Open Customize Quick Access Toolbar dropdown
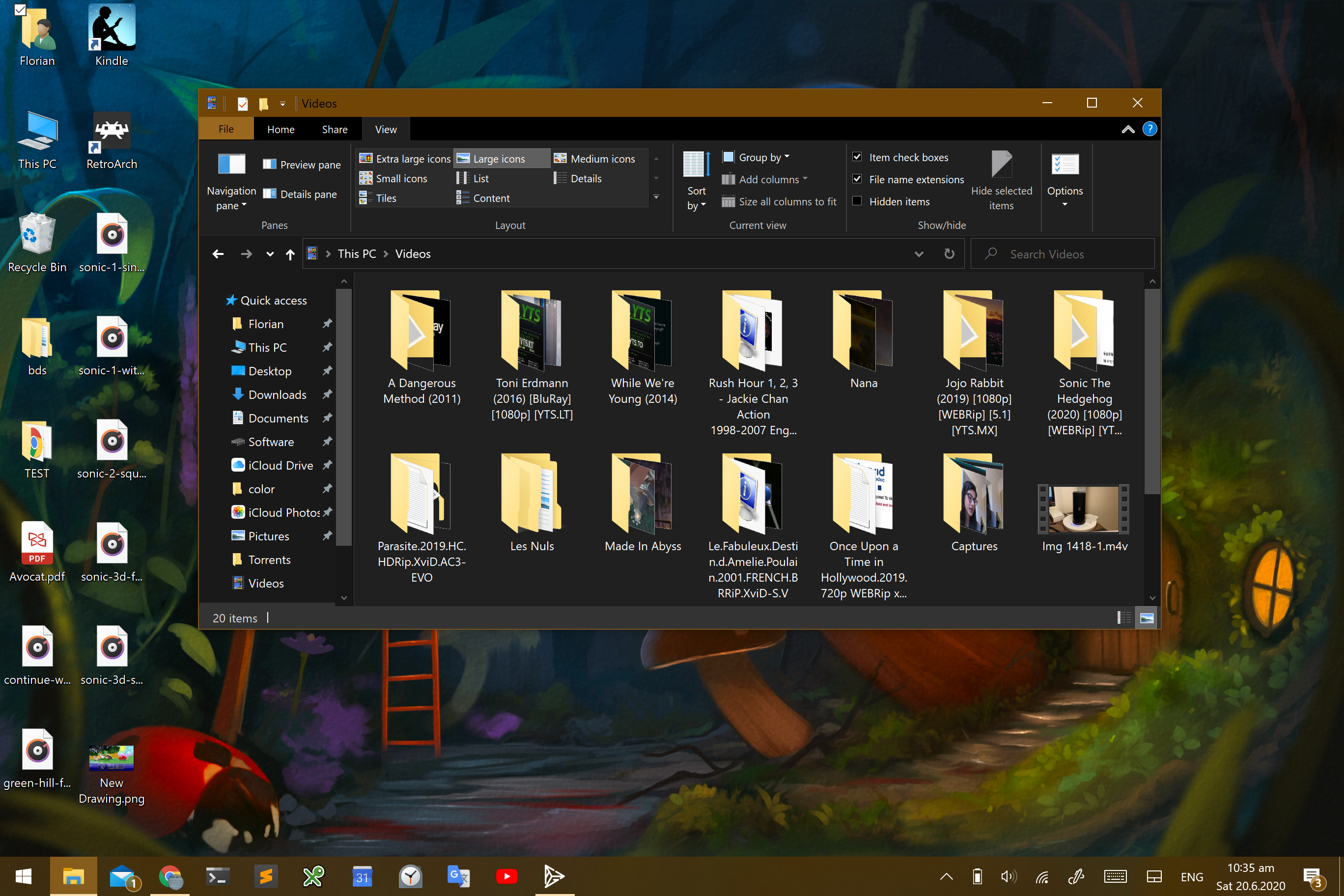 pos(282,104)
